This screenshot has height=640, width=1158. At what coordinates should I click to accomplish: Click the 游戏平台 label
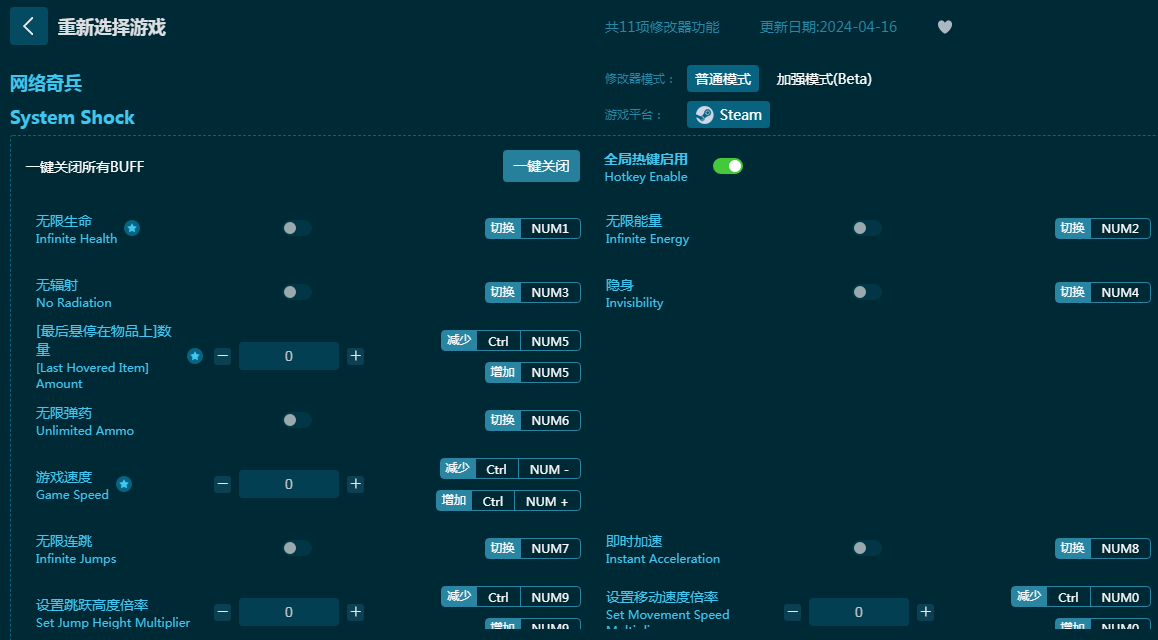coord(634,115)
